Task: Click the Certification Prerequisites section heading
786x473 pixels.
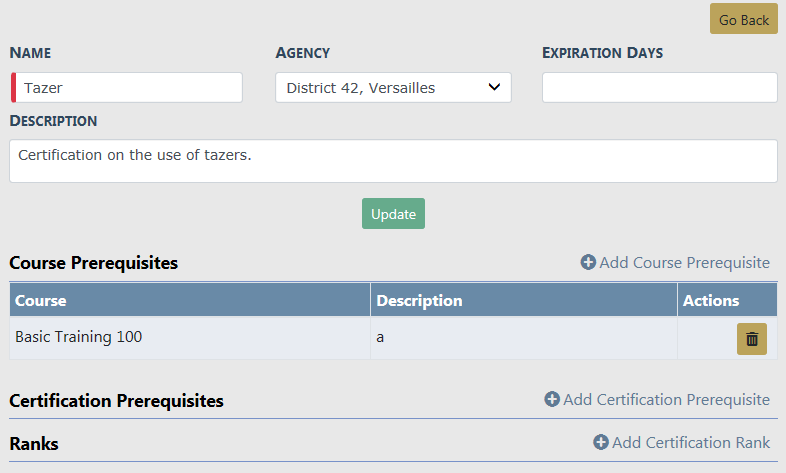Action: coord(116,401)
